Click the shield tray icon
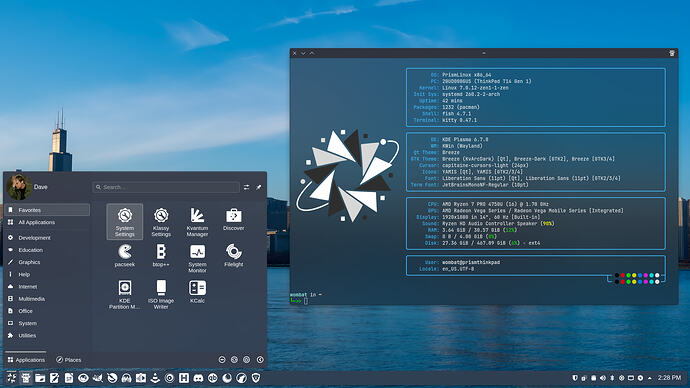 point(574,378)
